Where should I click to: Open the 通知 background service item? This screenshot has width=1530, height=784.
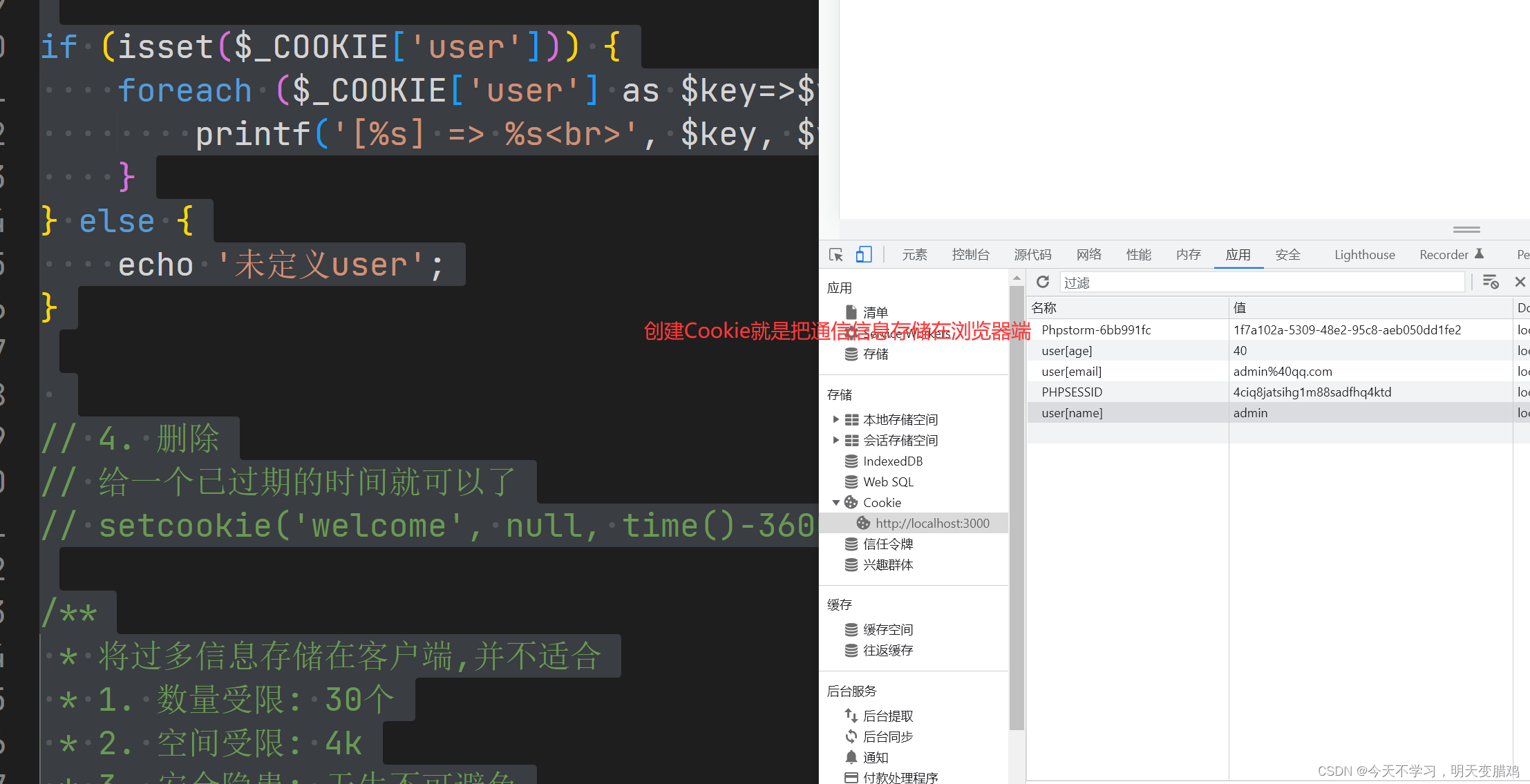[876, 758]
